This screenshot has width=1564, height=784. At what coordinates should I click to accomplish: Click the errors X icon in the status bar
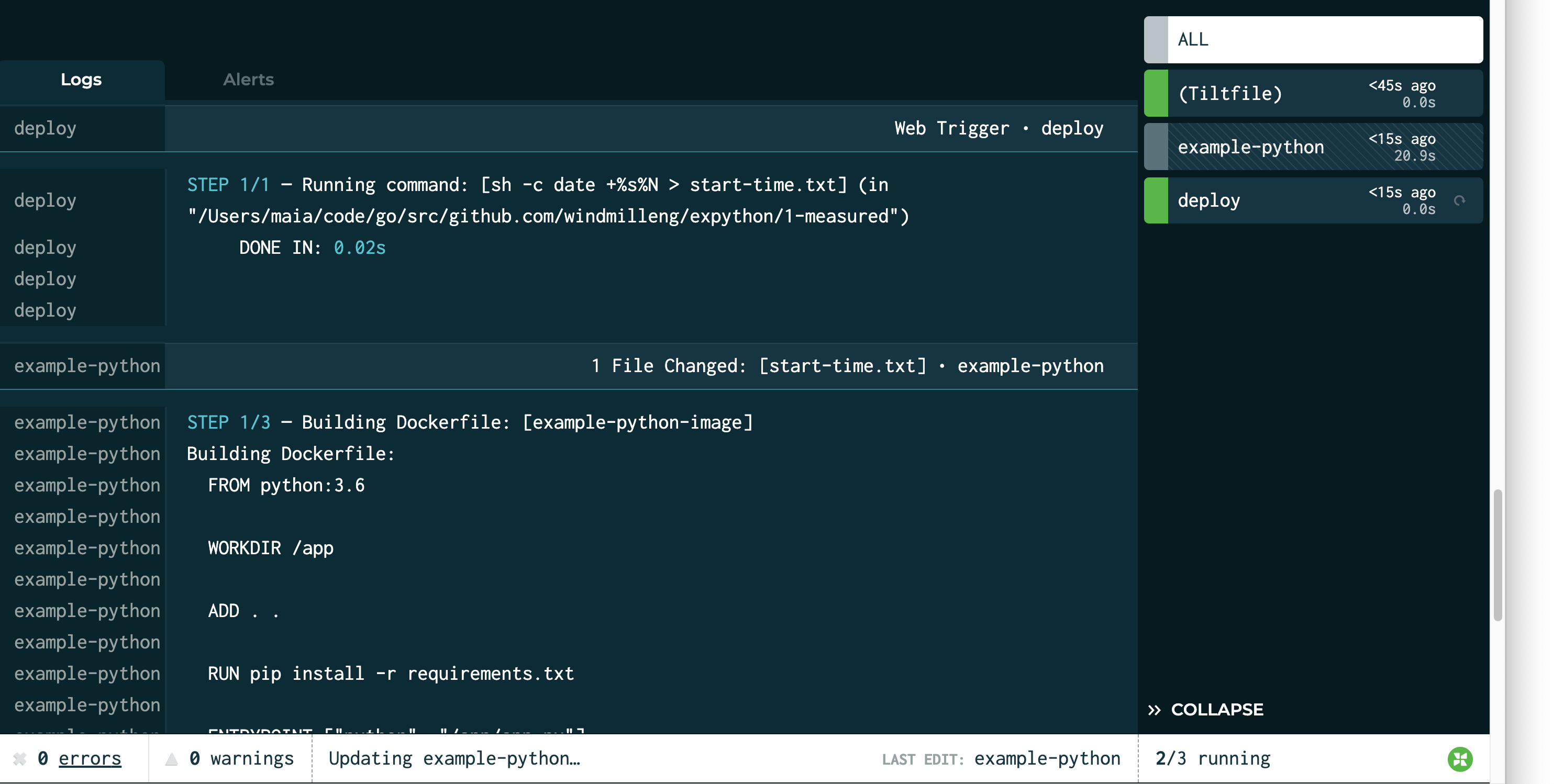20,758
